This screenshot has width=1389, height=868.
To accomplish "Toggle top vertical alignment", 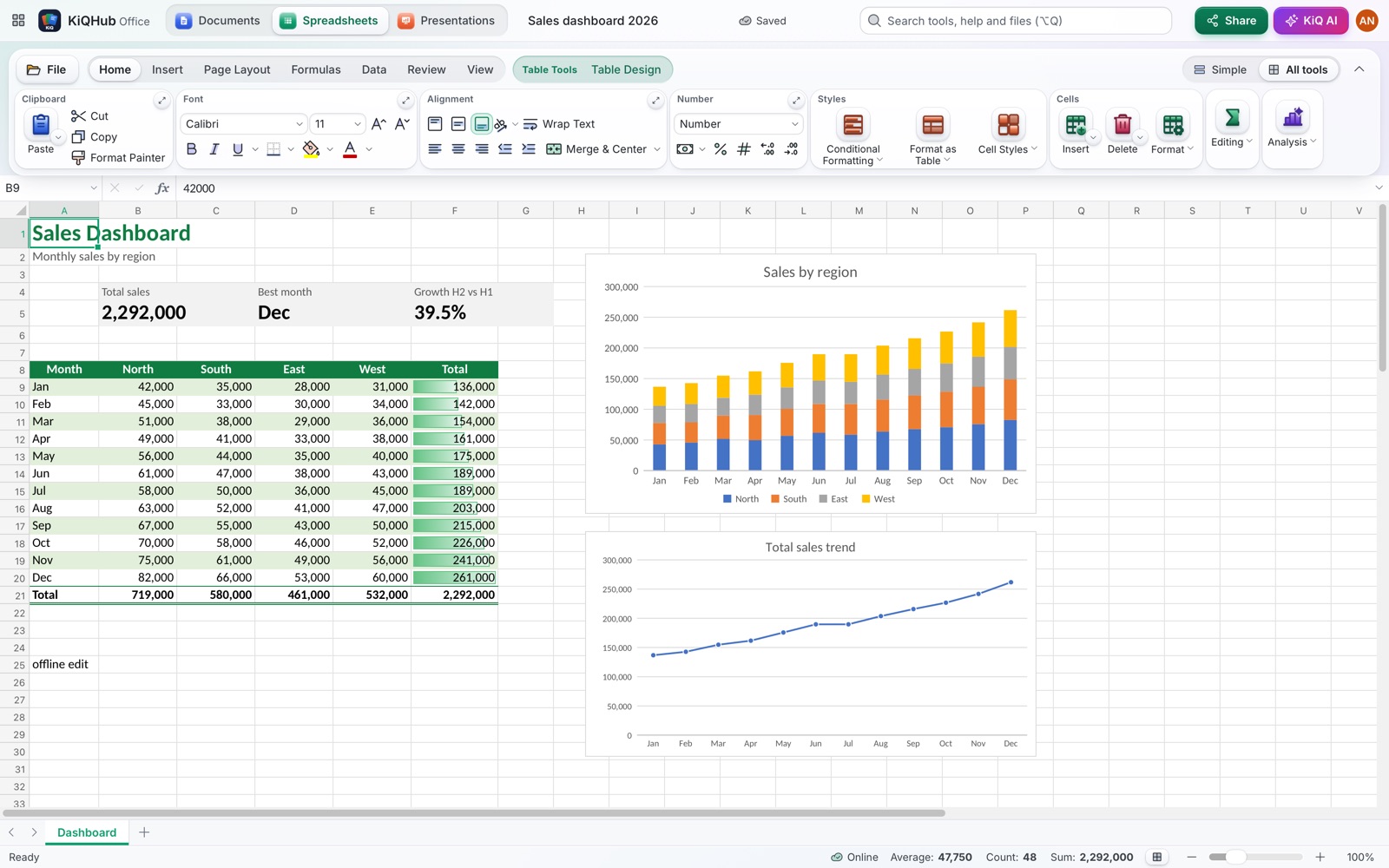I will (435, 124).
